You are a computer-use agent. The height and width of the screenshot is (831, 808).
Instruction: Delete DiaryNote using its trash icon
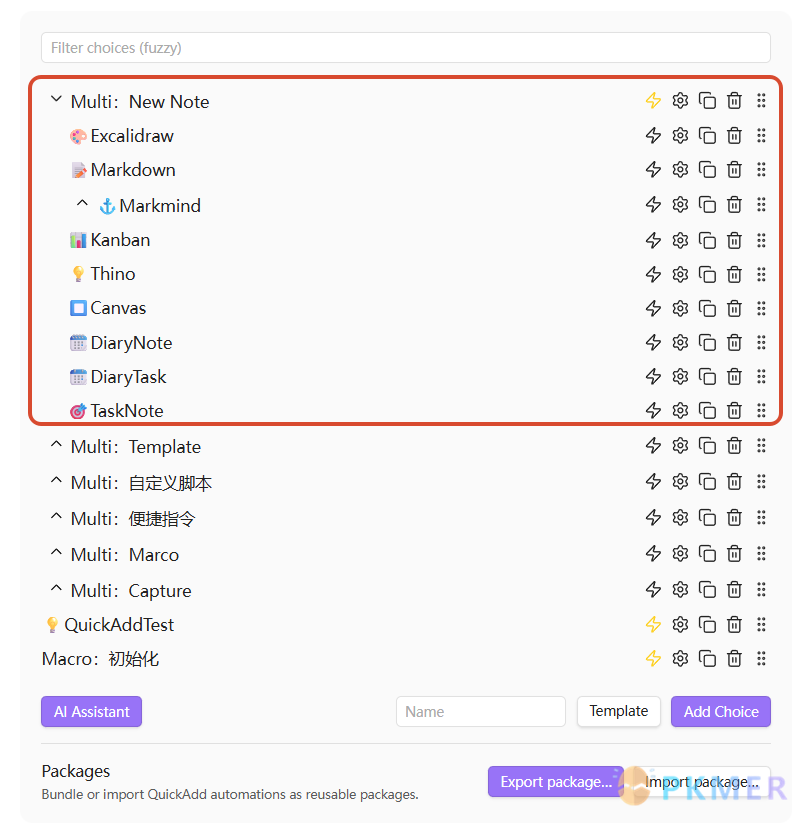(x=734, y=342)
